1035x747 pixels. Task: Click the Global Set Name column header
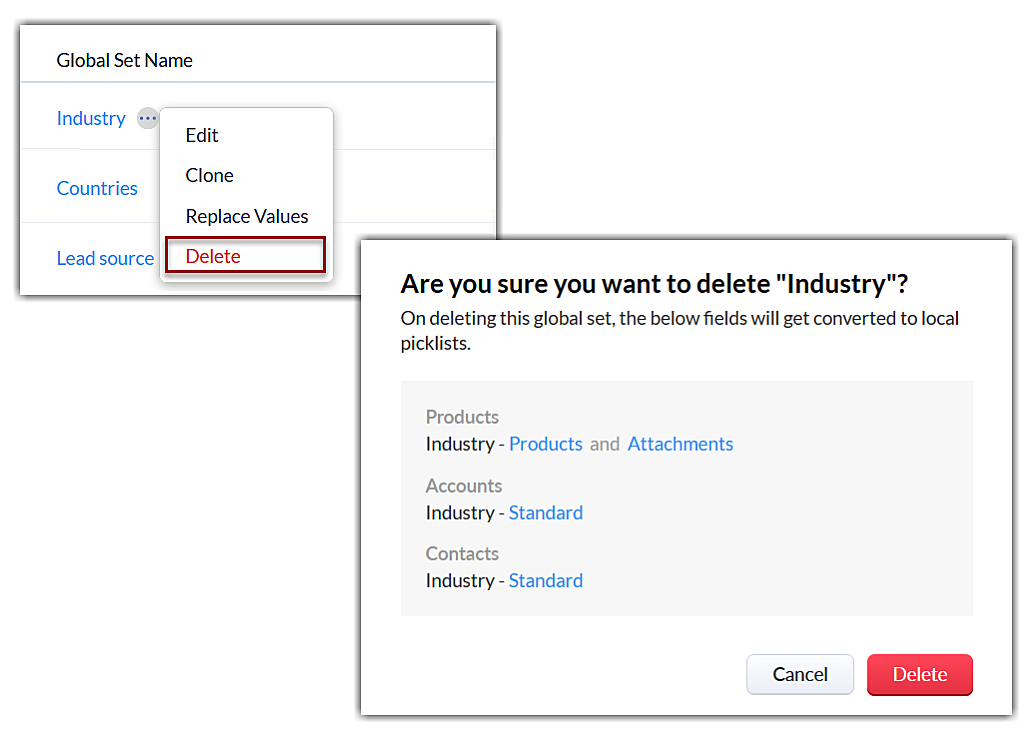[x=125, y=60]
